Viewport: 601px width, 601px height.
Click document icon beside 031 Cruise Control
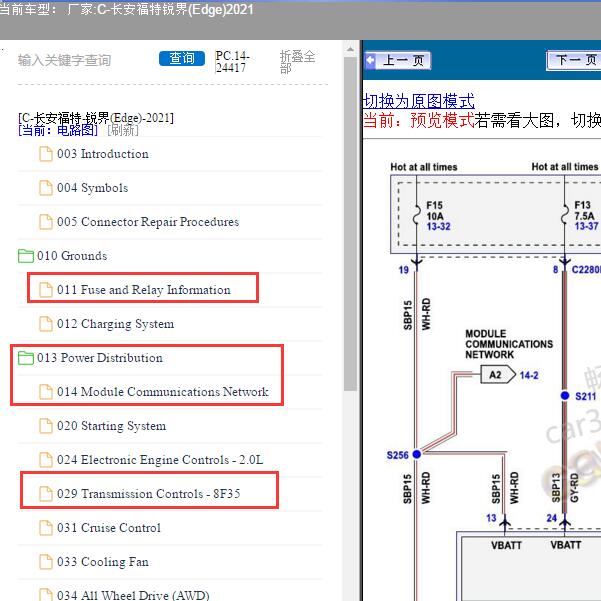coord(46,528)
